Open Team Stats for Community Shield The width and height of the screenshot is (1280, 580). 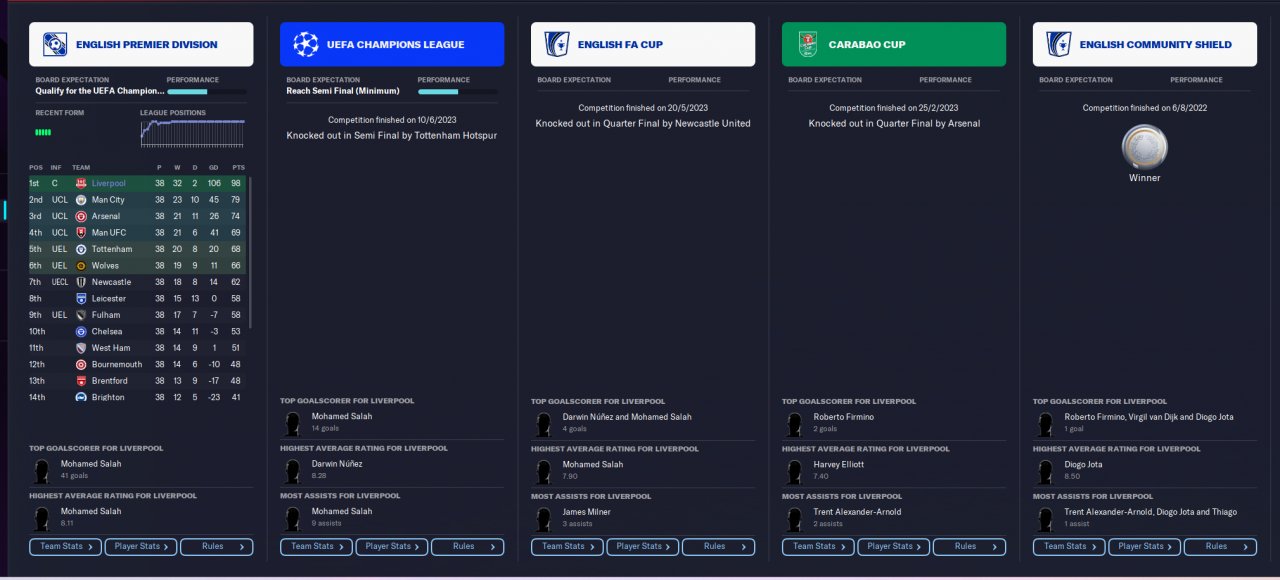click(1069, 547)
